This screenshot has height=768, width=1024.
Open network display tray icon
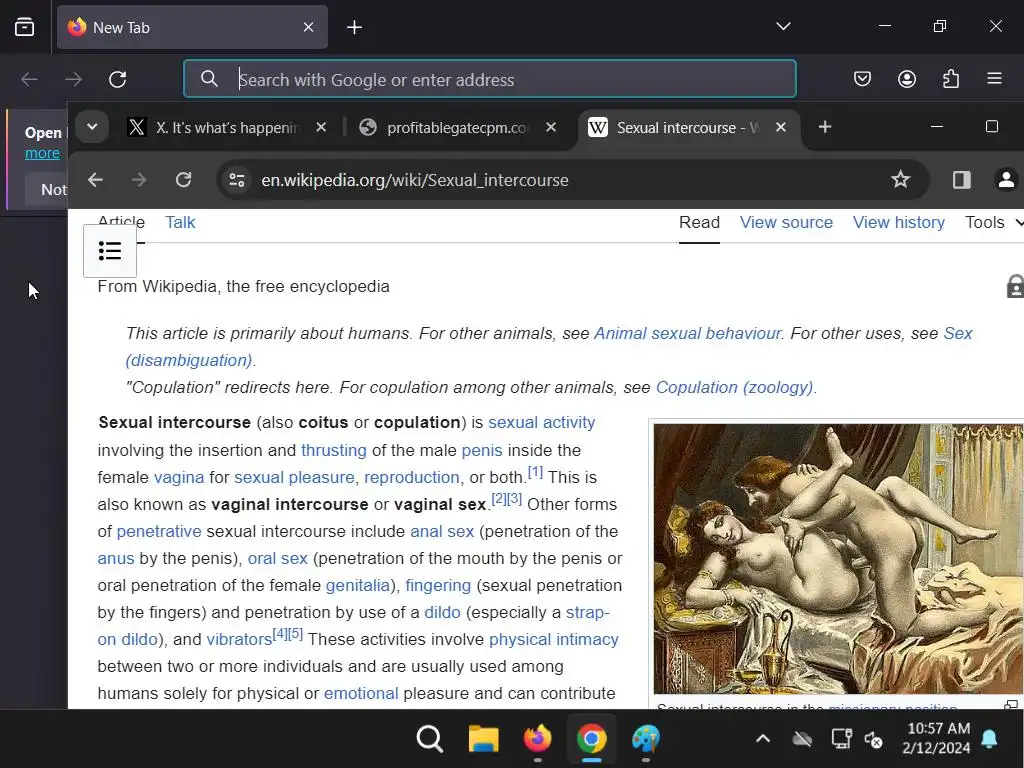pos(841,739)
